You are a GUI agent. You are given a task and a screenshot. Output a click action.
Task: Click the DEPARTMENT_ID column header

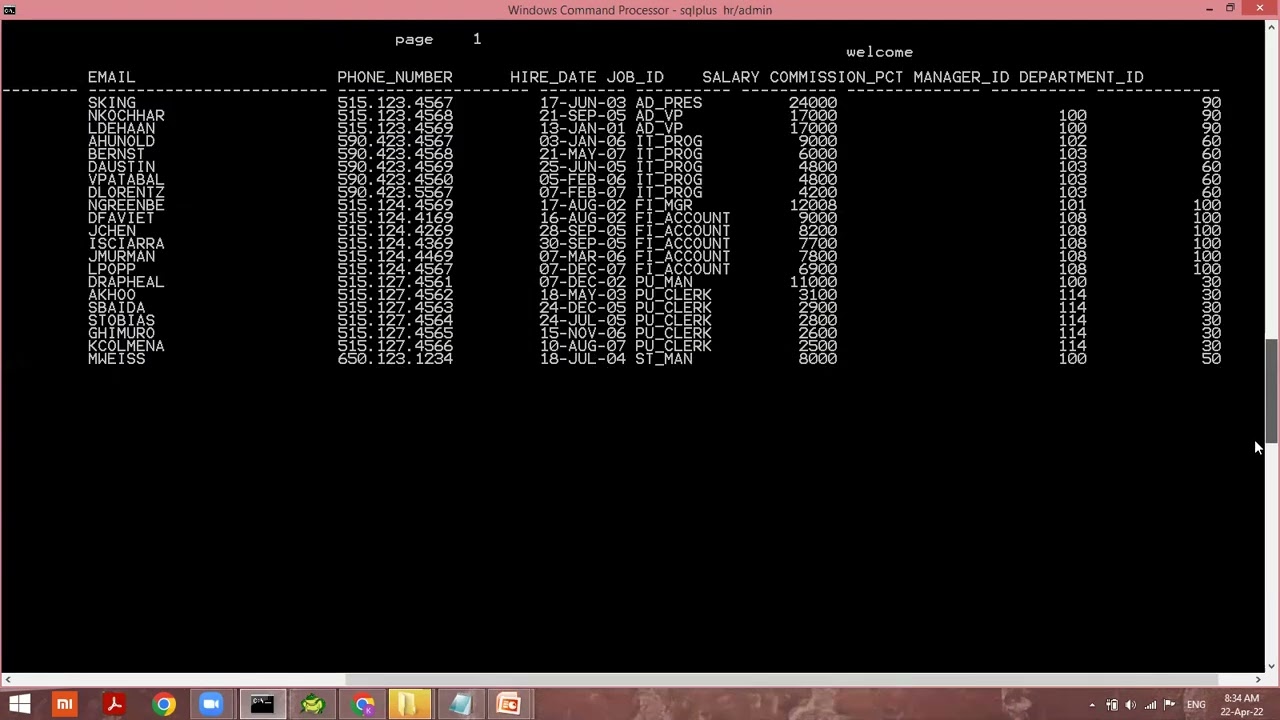[1081, 77]
